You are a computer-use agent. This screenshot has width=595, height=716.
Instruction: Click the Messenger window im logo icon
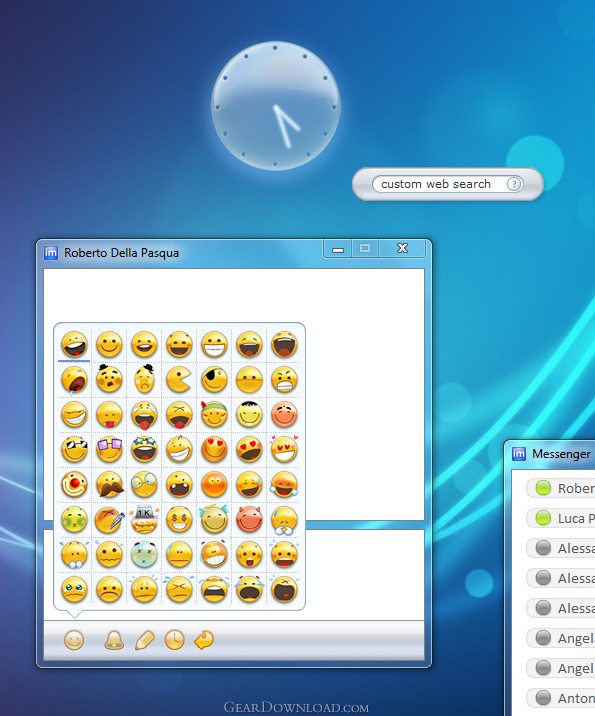[x=519, y=453]
